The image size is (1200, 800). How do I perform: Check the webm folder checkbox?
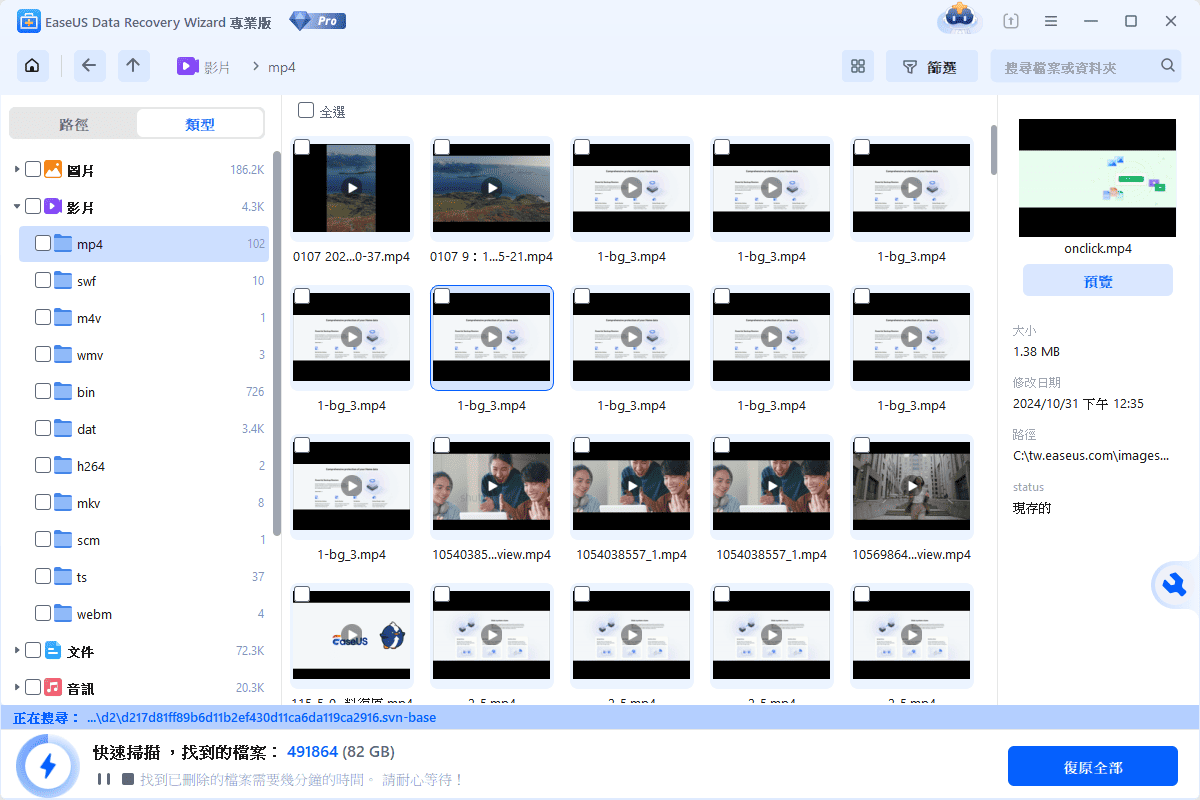click(x=43, y=613)
